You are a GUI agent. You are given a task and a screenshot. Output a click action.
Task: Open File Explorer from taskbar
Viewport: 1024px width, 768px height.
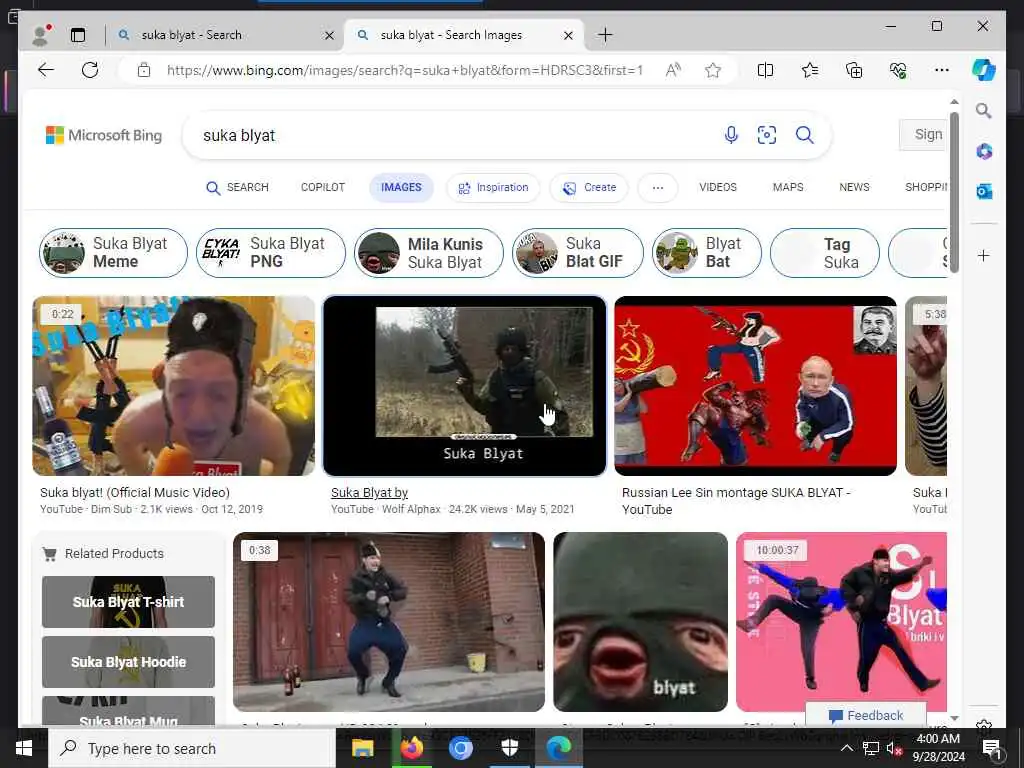pos(362,748)
